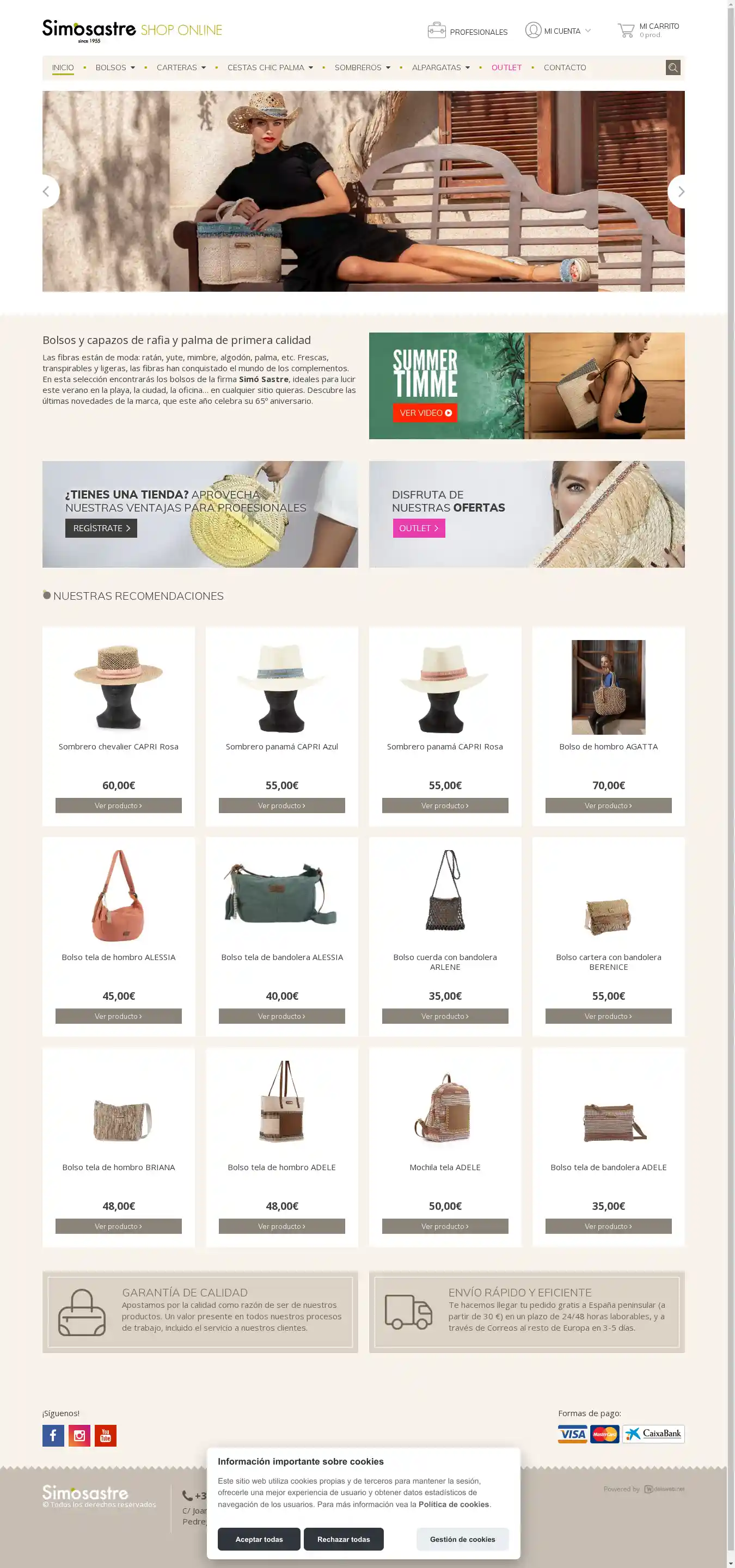Select the Bolso de hombro AGATTA thumbnail
This screenshot has width=735, height=1568.
[608, 687]
